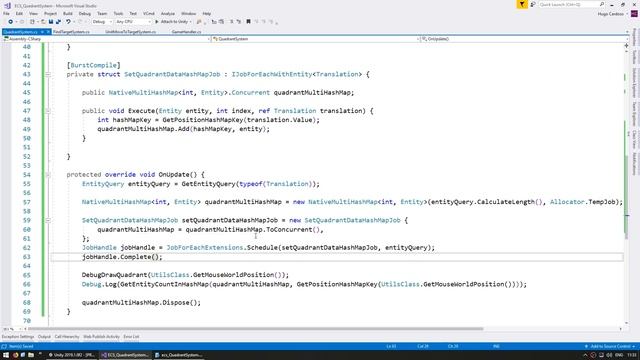The width and height of the screenshot is (640, 360).
Task: Switch to GameHandler.cs tab
Action: 186,32
